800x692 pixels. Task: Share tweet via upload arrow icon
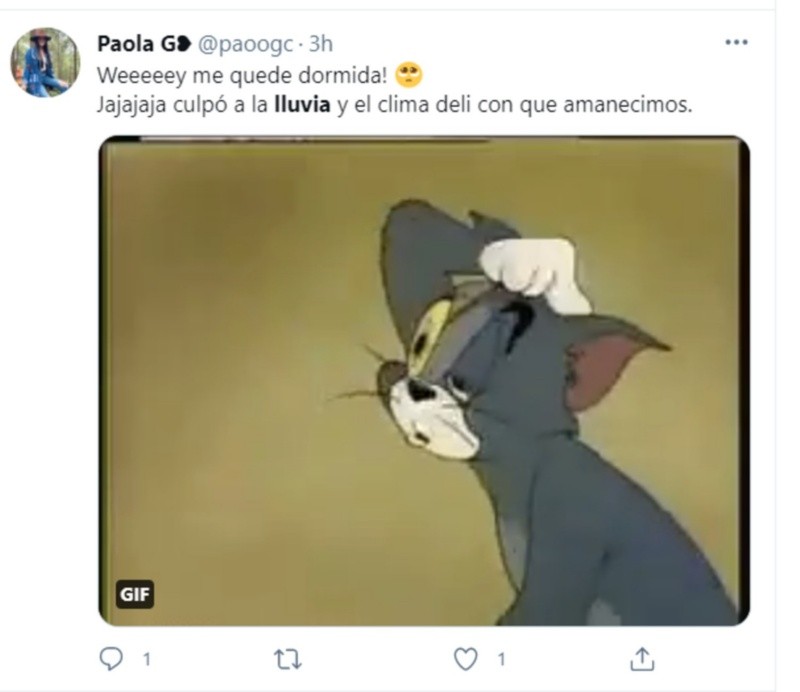(x=642, y=659)
